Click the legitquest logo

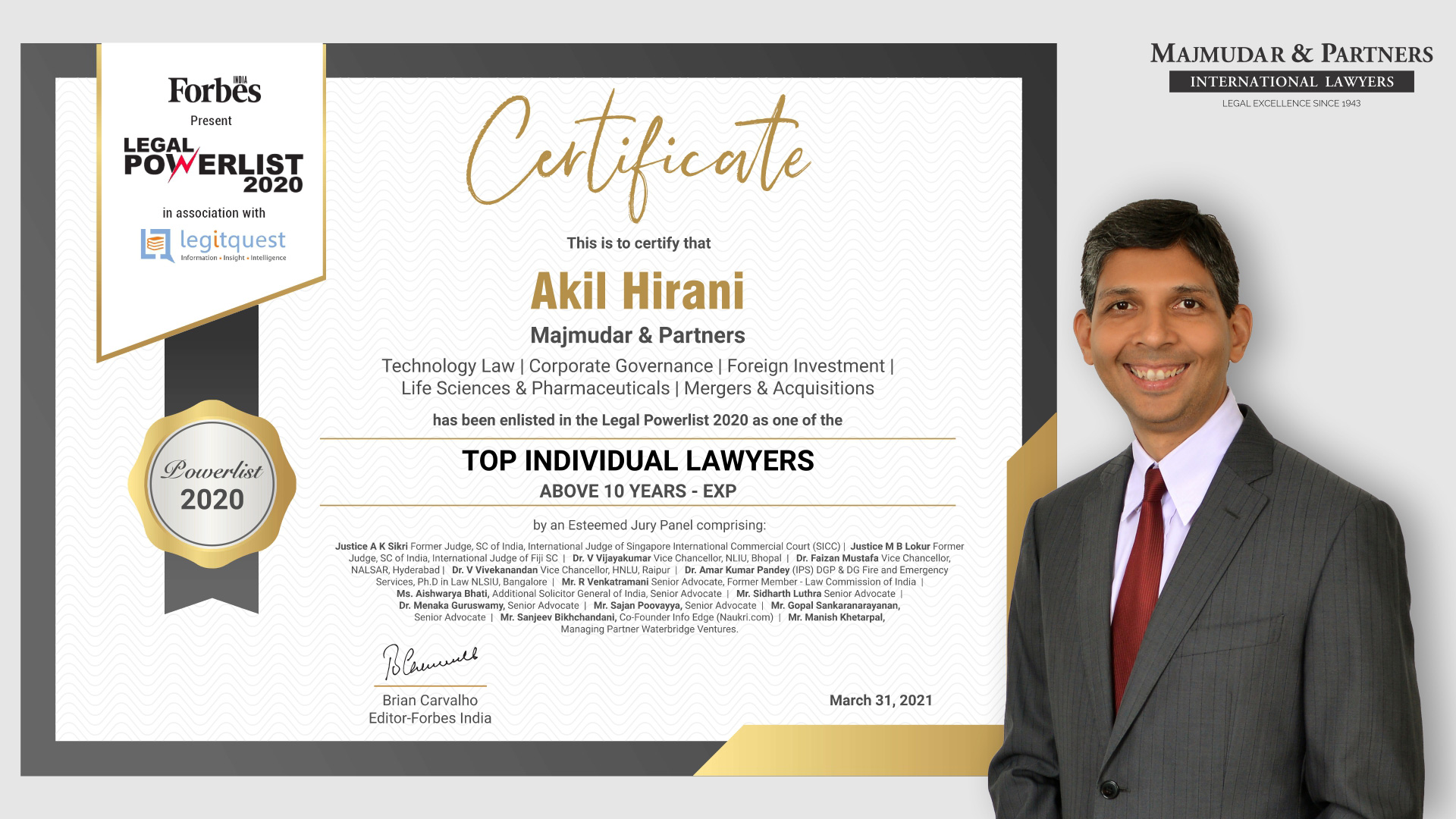tap(213, 246)
